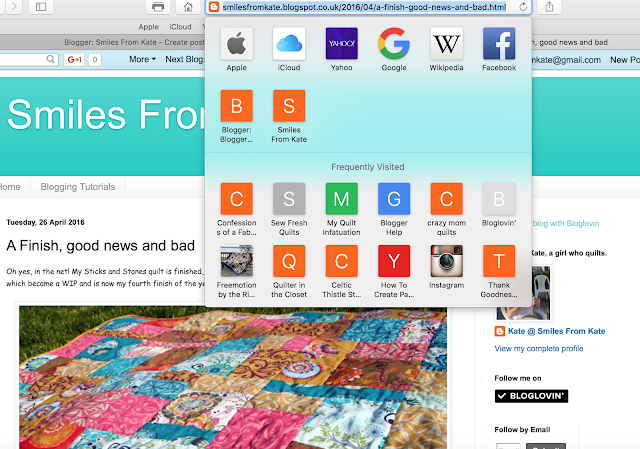Open the Facebook favorite icon
This screenshot has height=449, width=640.
[x=499, y=44]
